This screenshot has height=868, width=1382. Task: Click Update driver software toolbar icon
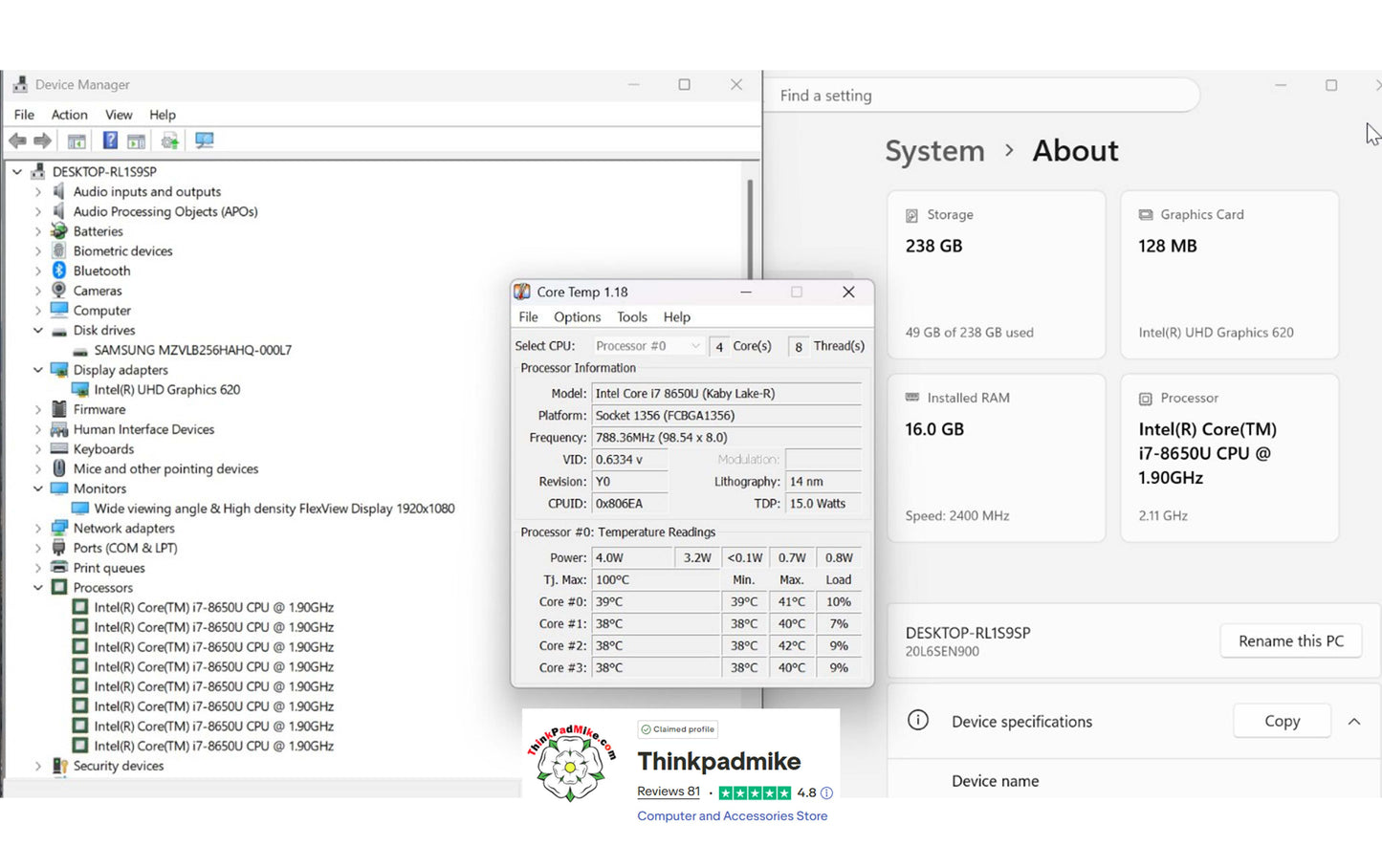pos(169,141)
